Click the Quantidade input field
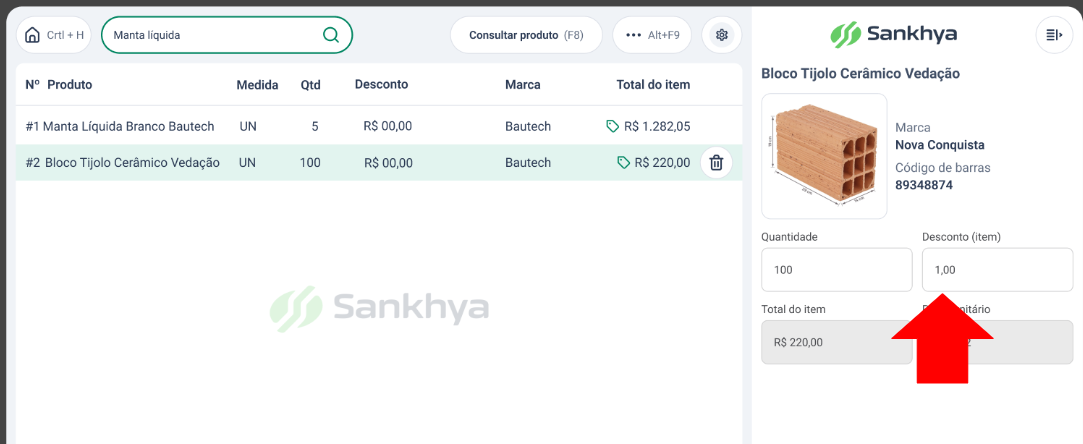 [836, 270]
